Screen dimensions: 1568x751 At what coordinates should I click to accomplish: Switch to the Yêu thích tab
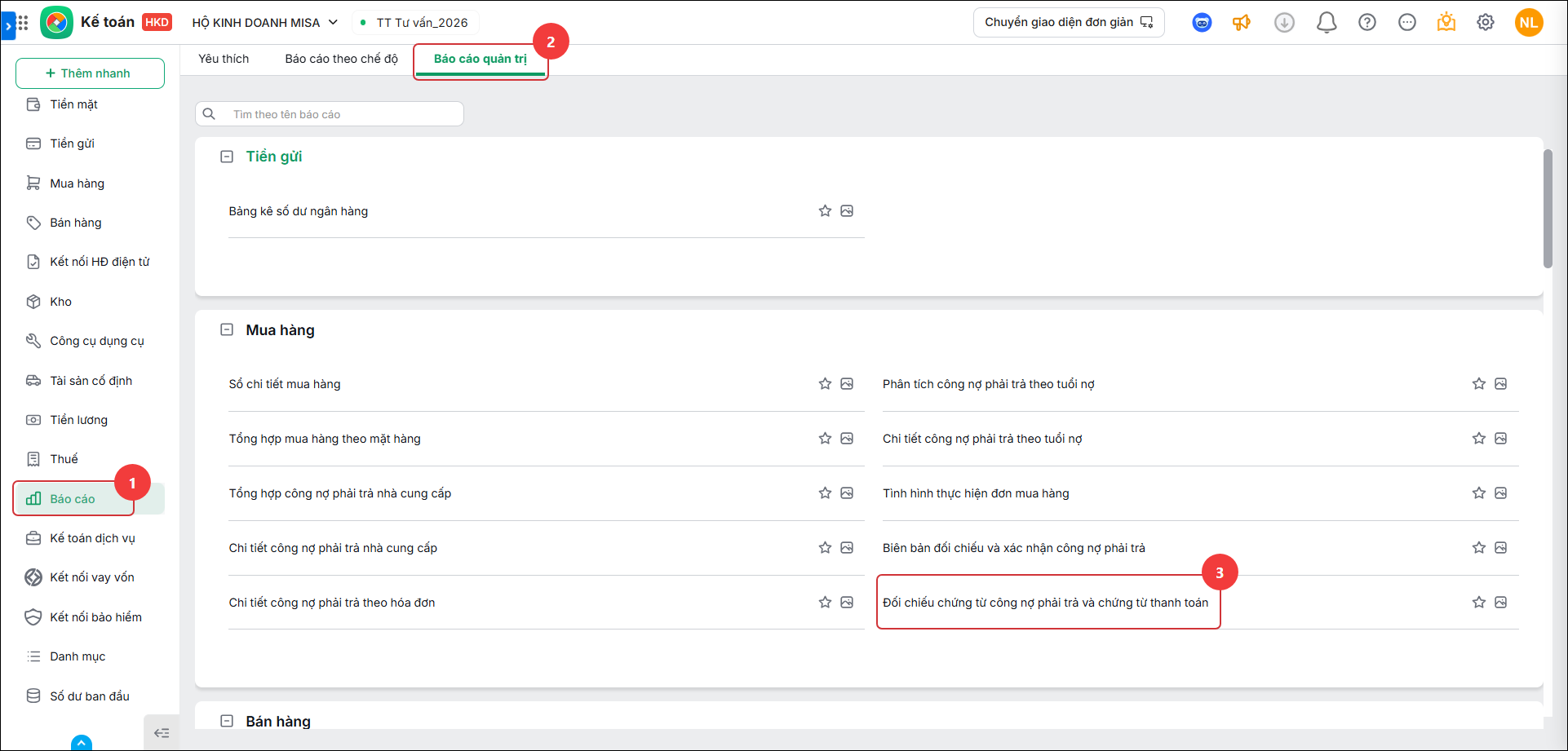(224, 59)
